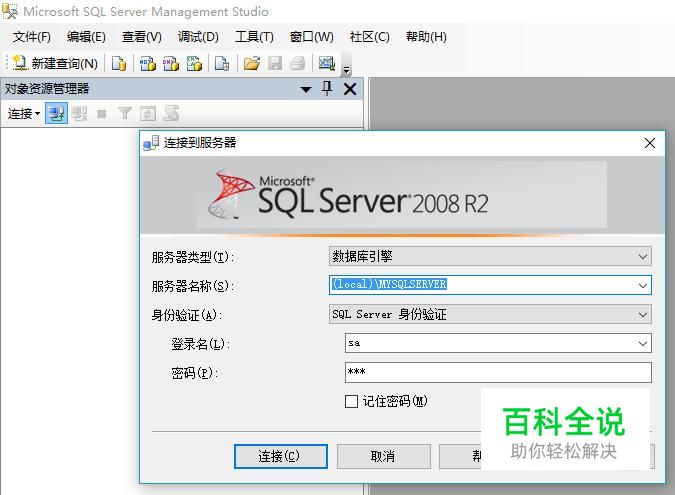
Task: Expand the authentication (身份验证) dropdown
Action: pos(642,315)
